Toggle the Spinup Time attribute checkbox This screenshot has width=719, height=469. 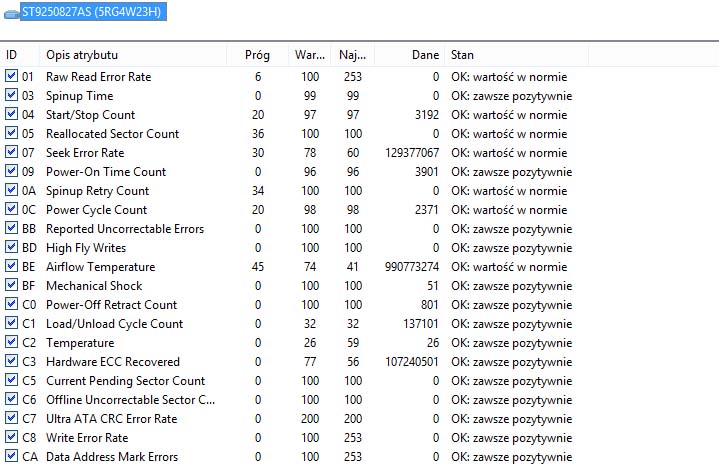[x=11, y=95]
